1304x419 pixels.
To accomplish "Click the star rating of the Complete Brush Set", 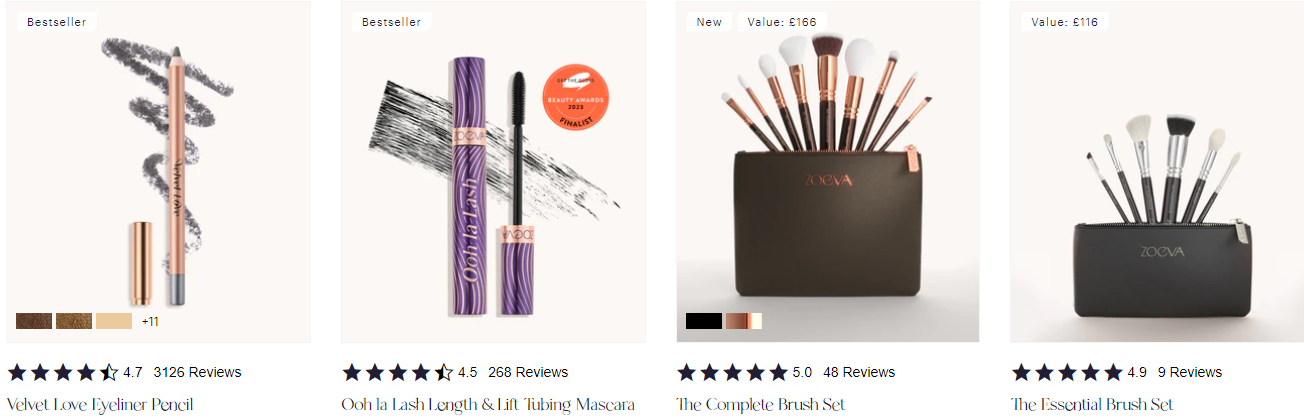I will [x=733, y=372].
